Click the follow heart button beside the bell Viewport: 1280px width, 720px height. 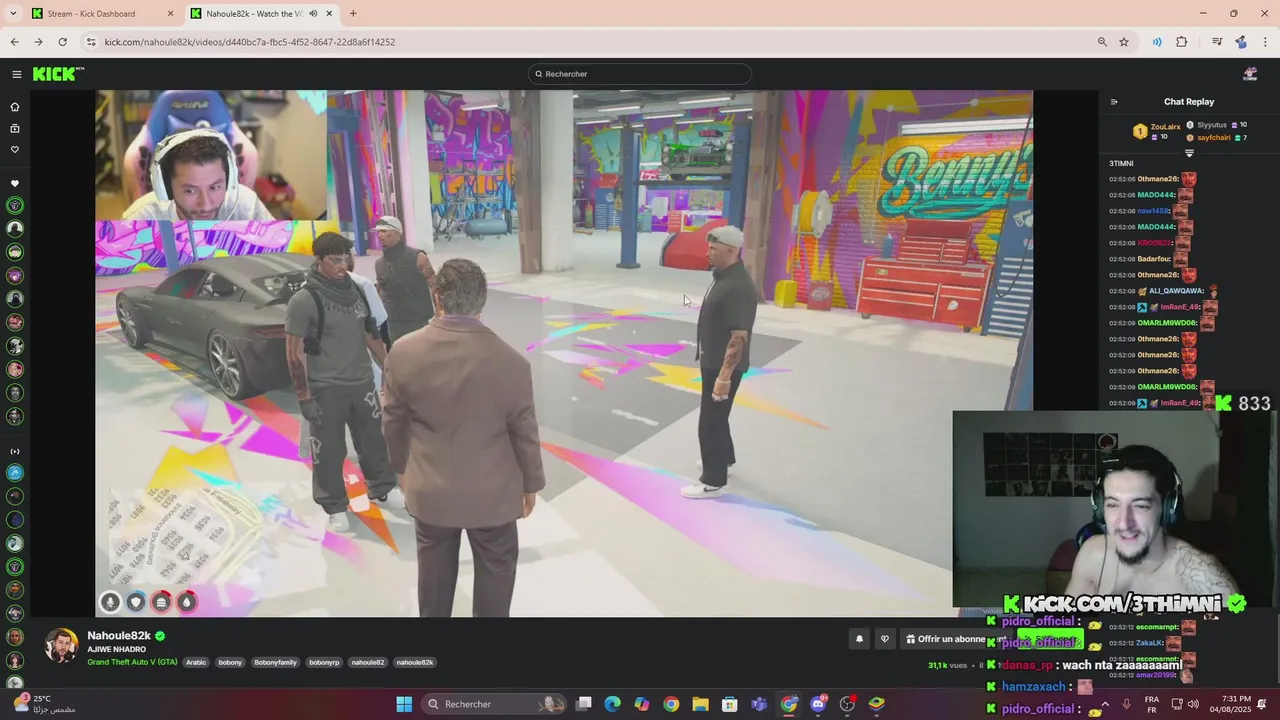884,639
